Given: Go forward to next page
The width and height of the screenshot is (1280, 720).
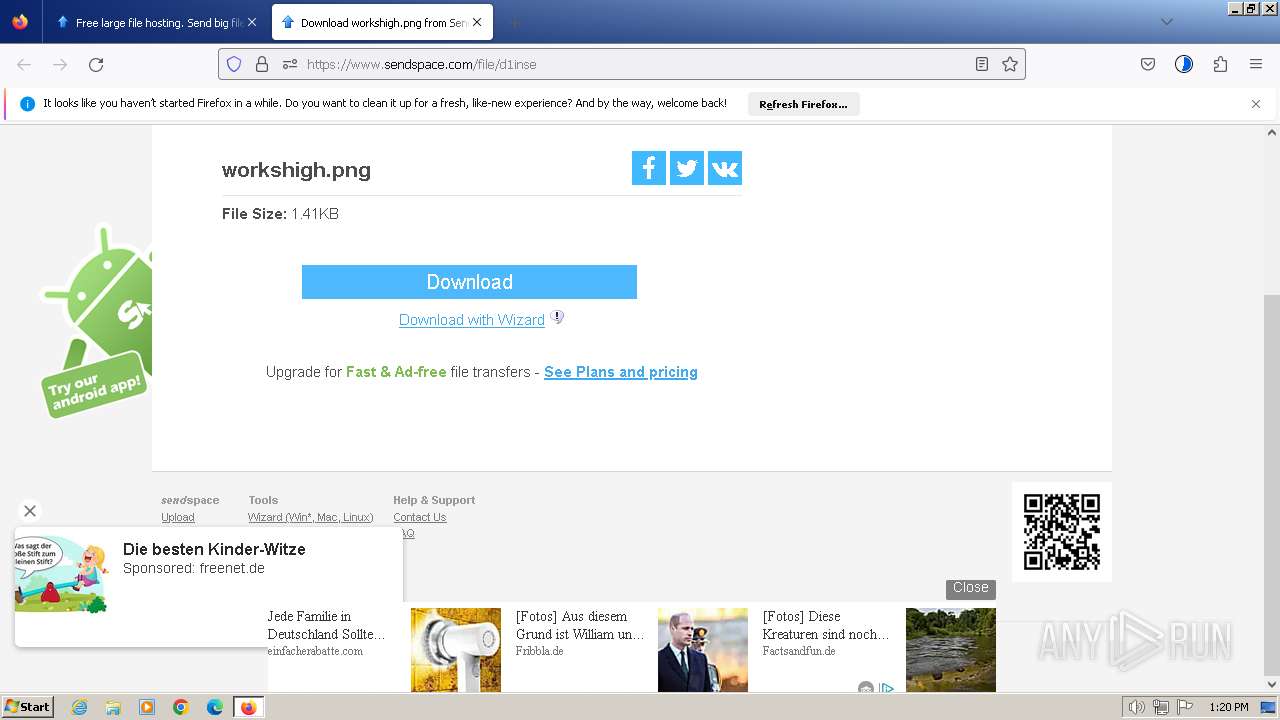Looking at the screenshot, I should coord(60,64).
